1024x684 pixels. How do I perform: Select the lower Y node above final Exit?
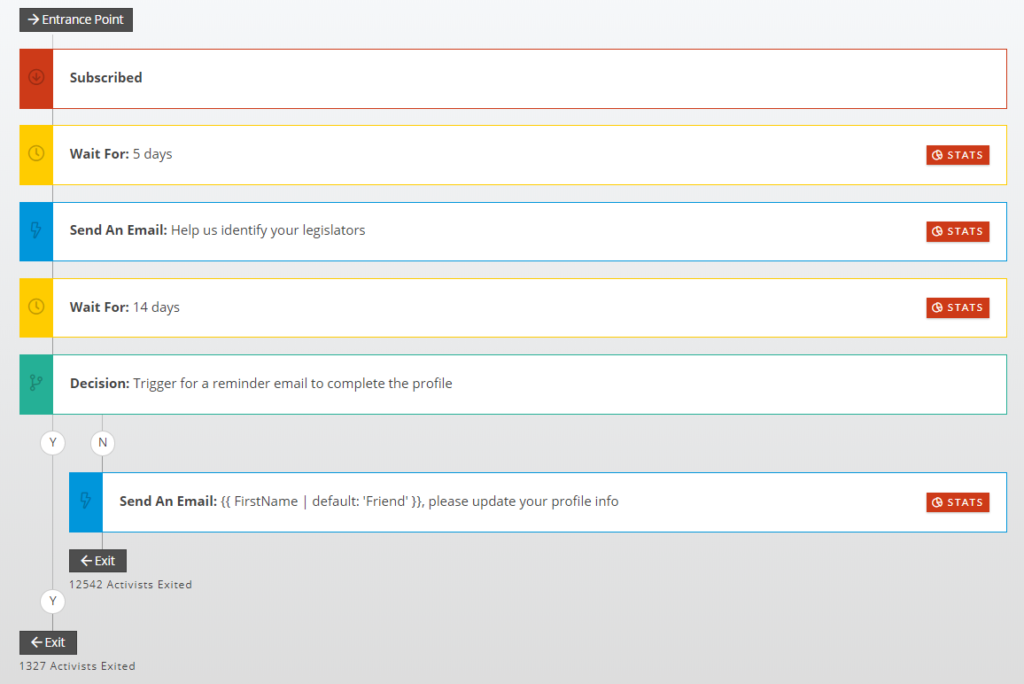pos(52,601)
